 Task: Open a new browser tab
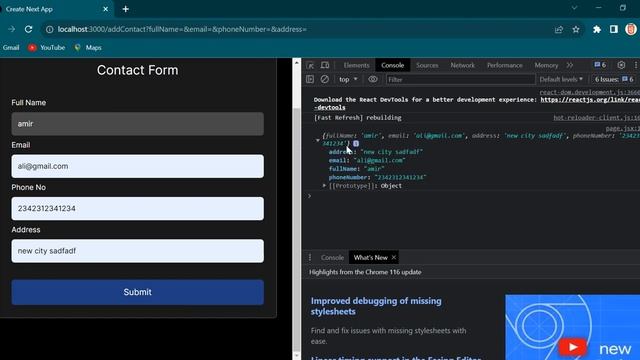(x=126, y=9)
